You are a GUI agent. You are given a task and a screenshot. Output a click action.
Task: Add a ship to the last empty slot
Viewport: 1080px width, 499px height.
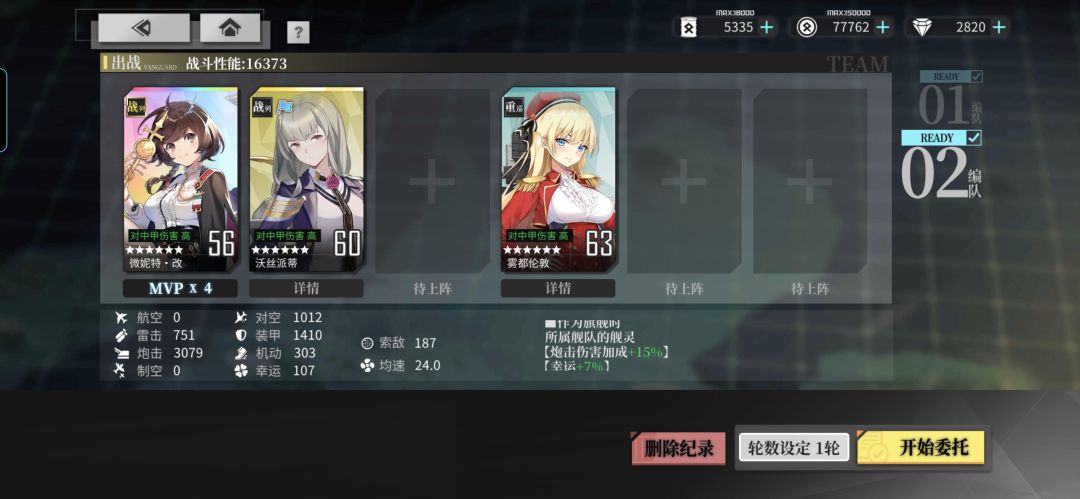[810, 181]
